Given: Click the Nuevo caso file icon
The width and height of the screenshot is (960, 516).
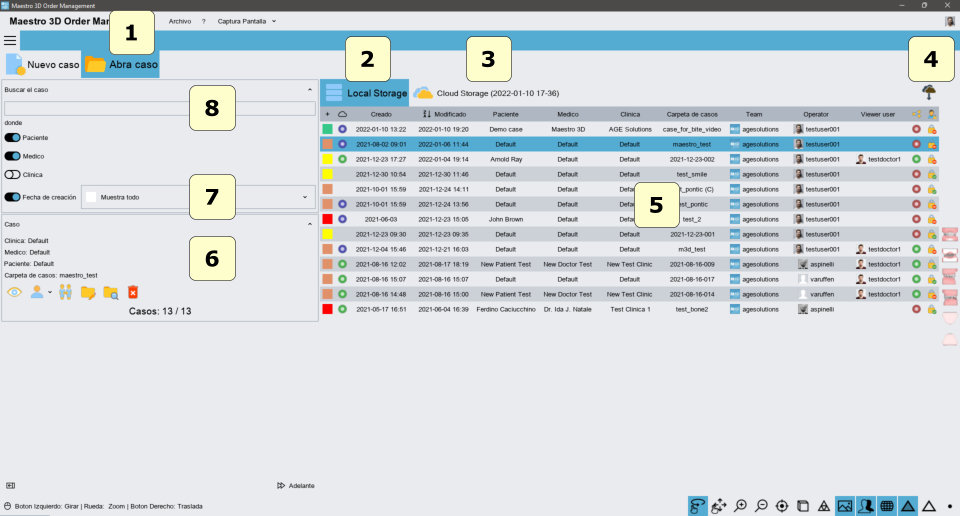Looking at the screenshot, I should [x=15, y=64].
